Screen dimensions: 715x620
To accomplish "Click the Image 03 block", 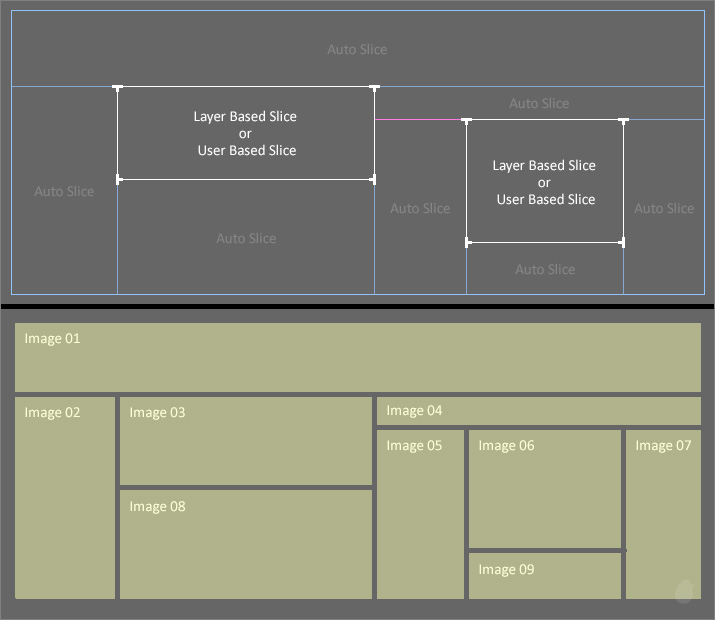I will [246, 441].
